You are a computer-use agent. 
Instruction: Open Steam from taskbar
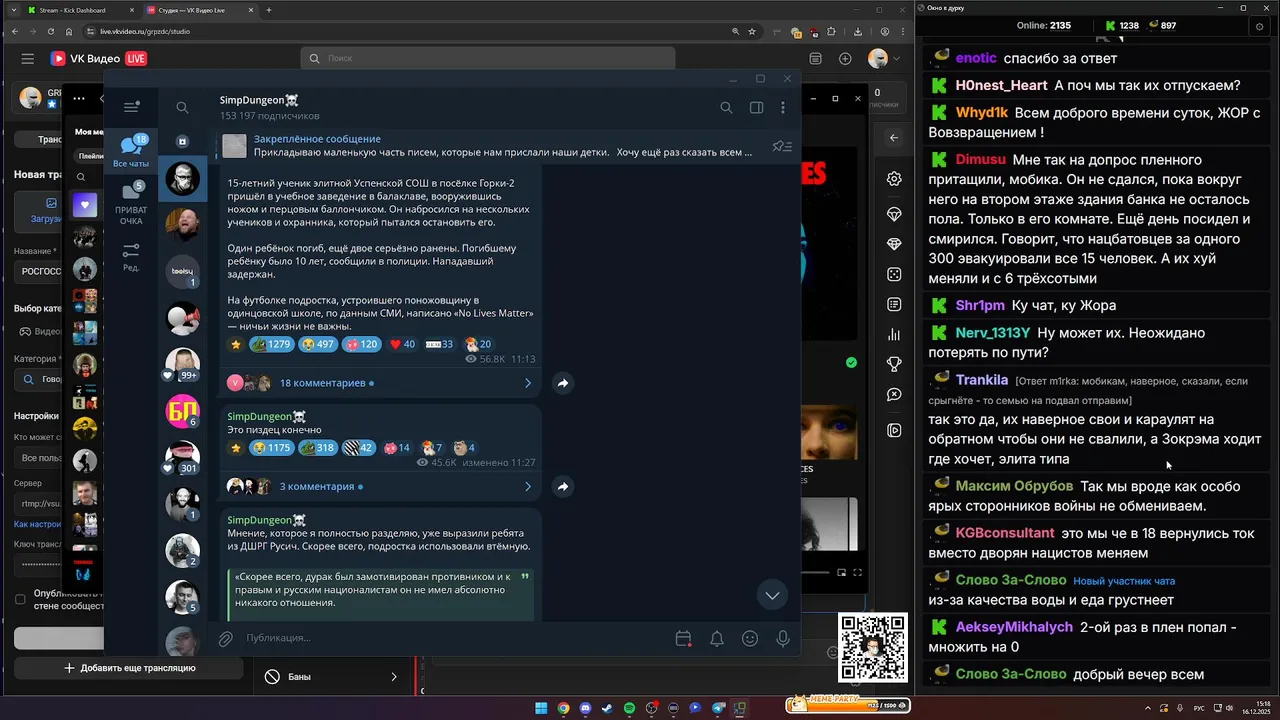607,708
